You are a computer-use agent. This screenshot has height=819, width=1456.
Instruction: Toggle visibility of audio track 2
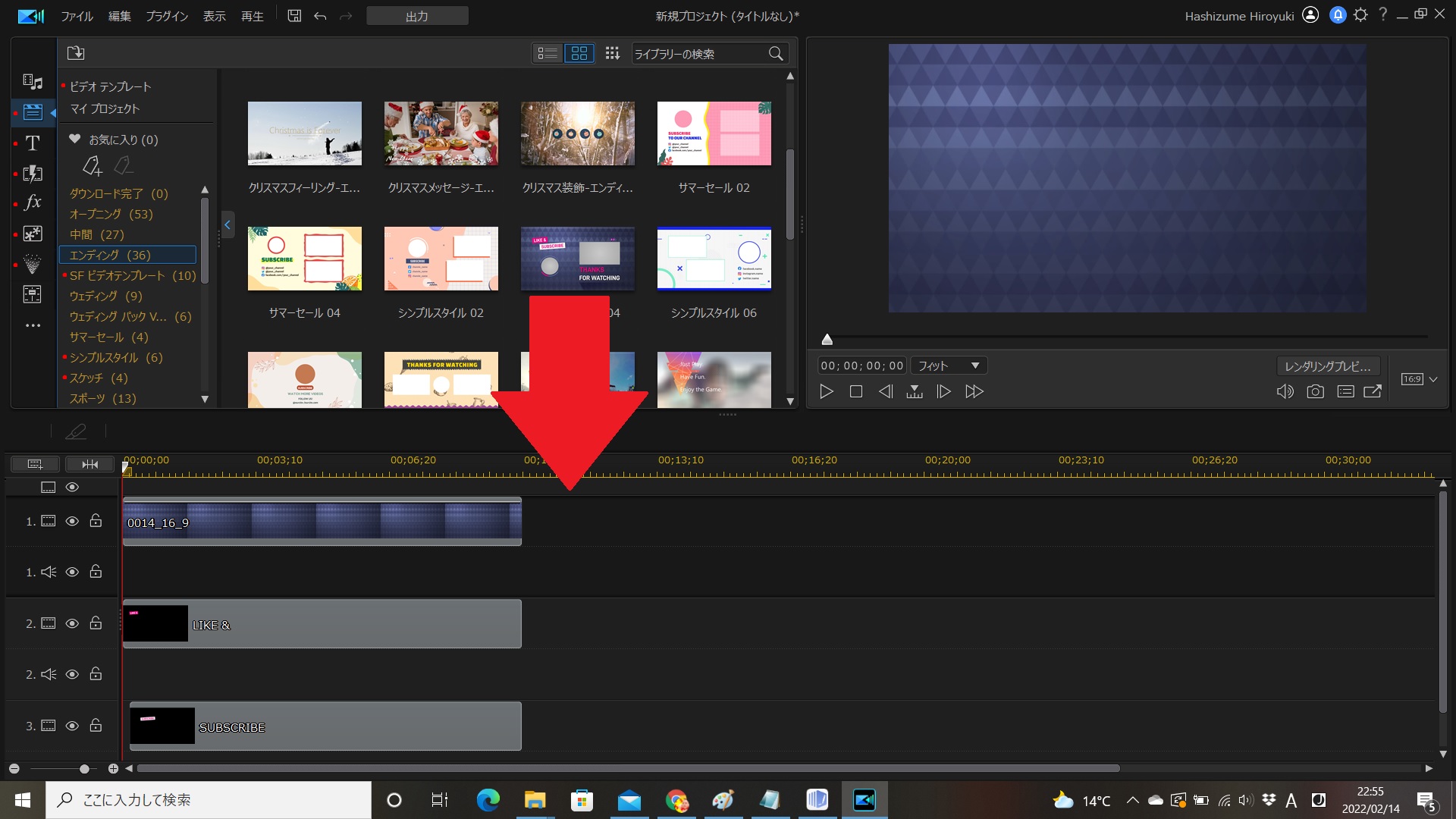[x=72, y=674]
